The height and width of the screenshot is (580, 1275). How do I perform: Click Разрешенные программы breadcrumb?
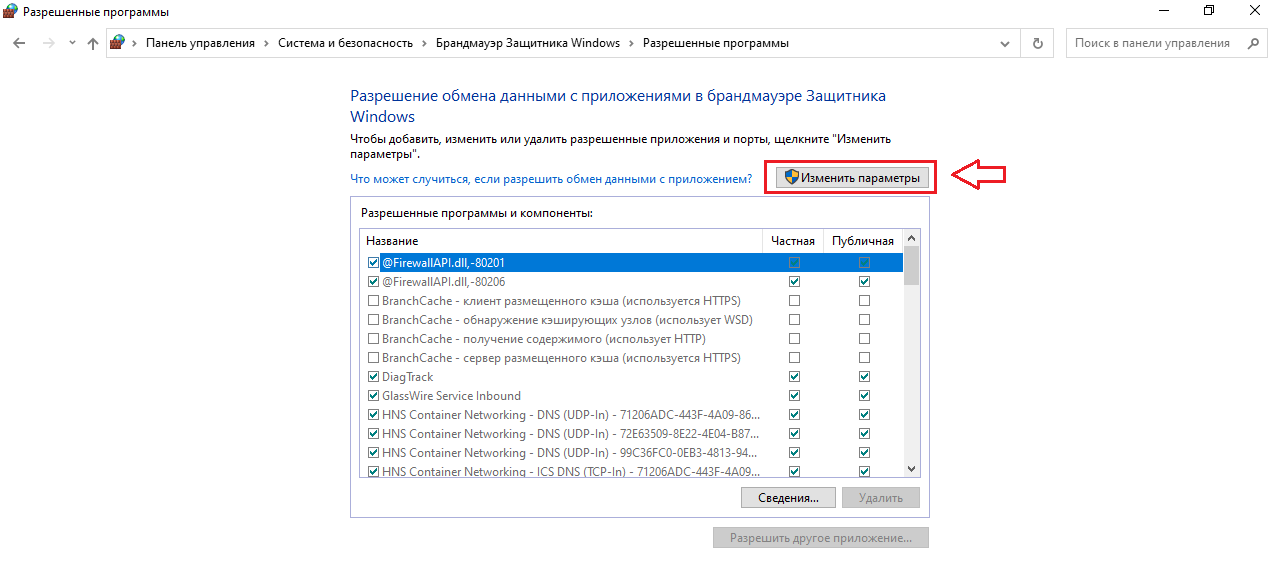(715, 43)
